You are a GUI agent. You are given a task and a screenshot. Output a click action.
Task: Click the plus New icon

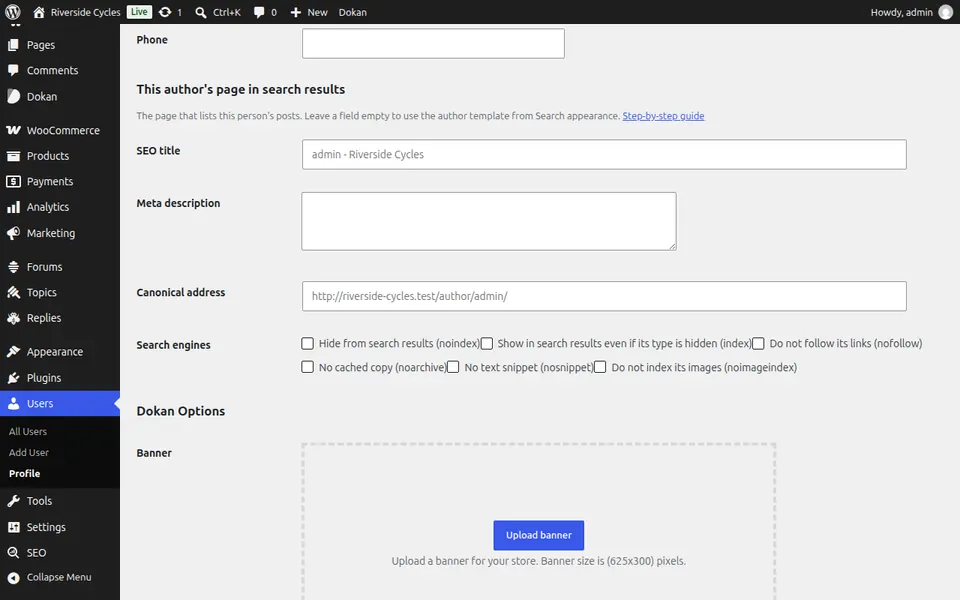click(296, 12)
